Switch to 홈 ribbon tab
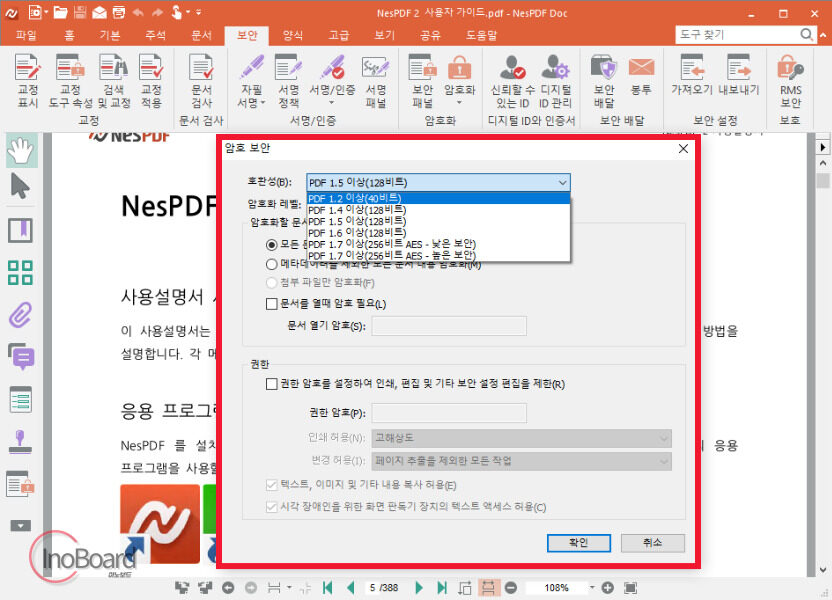Screen dimensions: 832x600 coord(70,35)
